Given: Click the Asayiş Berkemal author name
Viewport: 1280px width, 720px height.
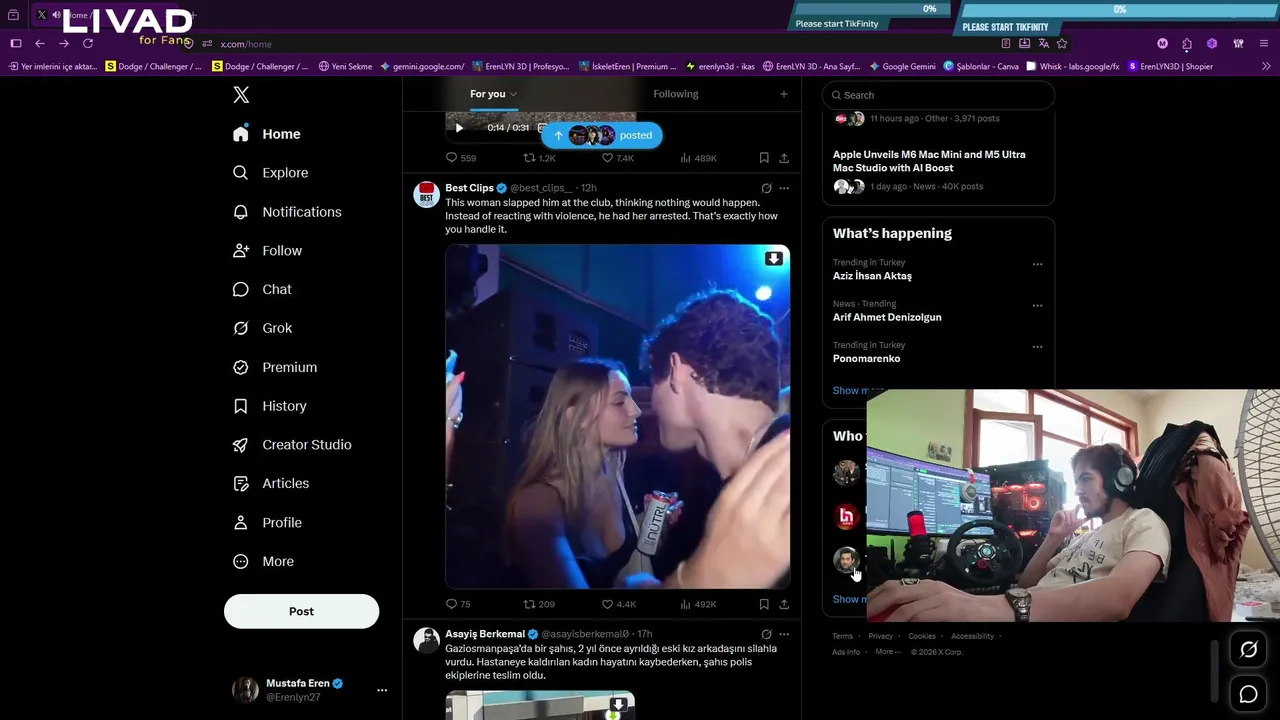Looking at the screenshot, I should point(485,634).
